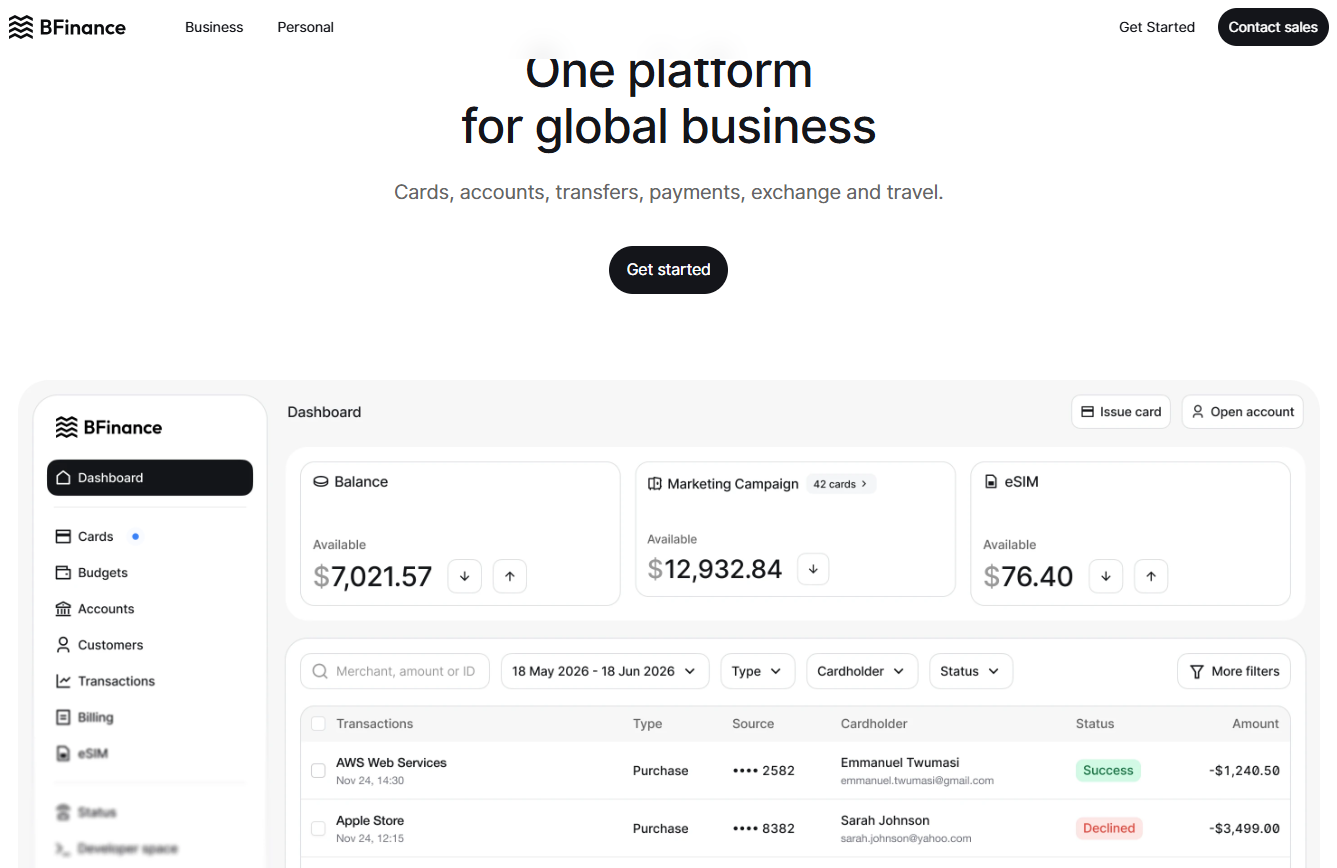Image resolution: width=1337 pixels, height=868 pixels.
Task: Click the Contact sales button
Action: [x=1273, y=27]
